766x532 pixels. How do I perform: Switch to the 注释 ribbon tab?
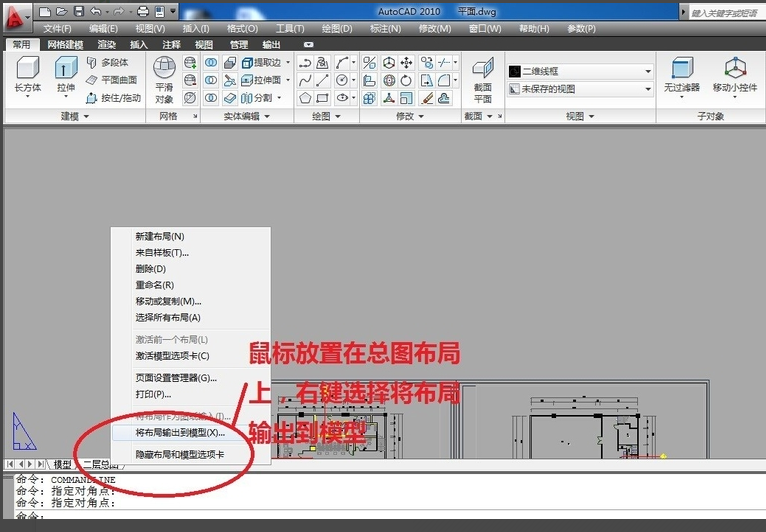171,45
